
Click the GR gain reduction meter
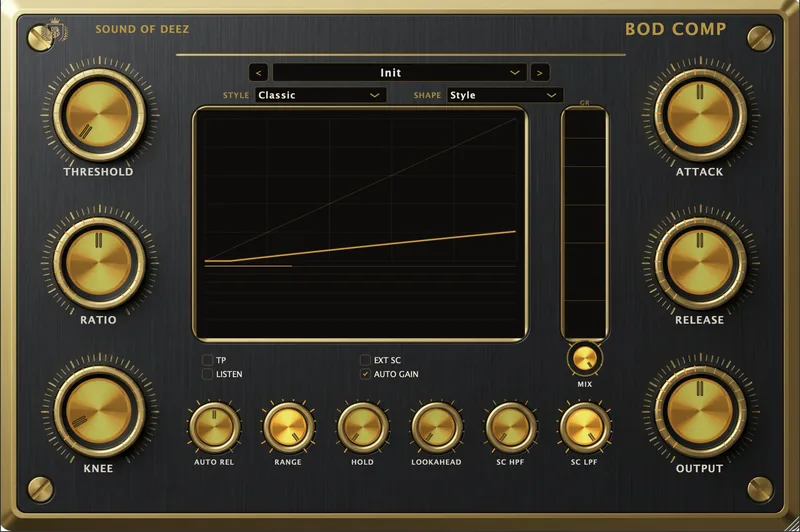(x=585, y=223)
